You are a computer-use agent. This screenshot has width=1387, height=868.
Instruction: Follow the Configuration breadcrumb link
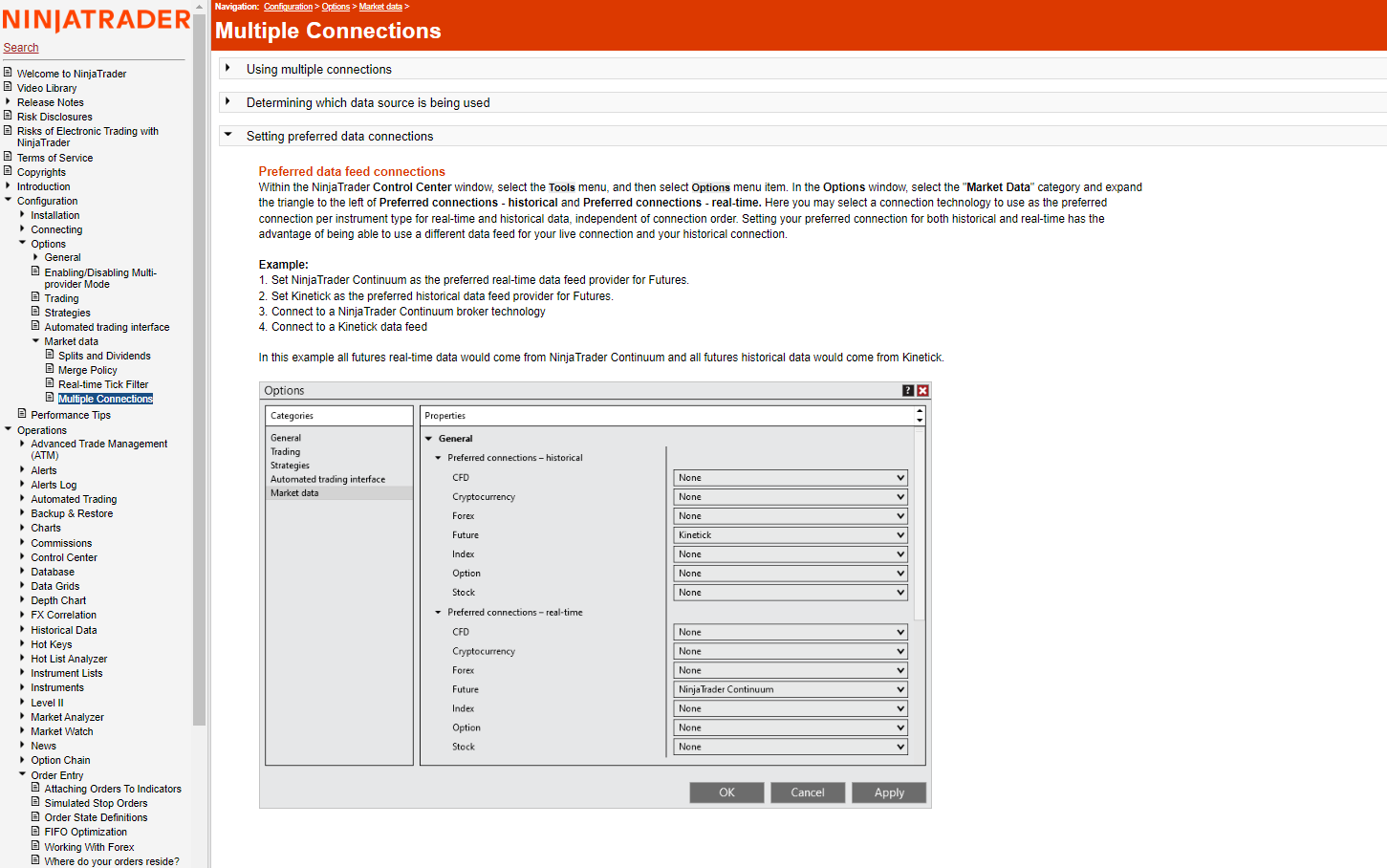click(288, 7)
